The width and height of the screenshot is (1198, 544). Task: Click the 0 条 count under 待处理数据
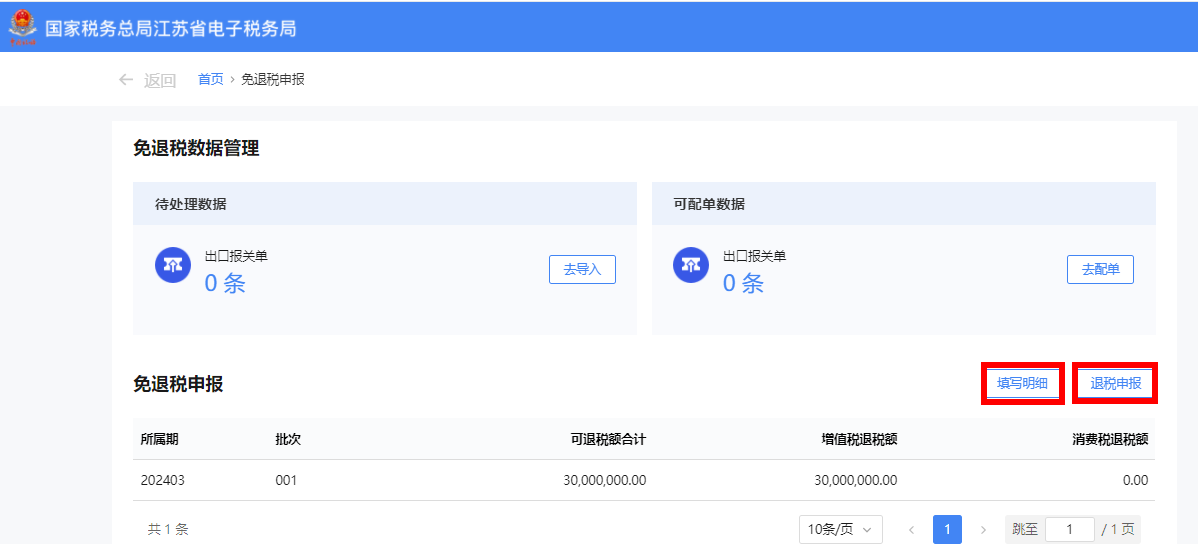coord(225,283)
